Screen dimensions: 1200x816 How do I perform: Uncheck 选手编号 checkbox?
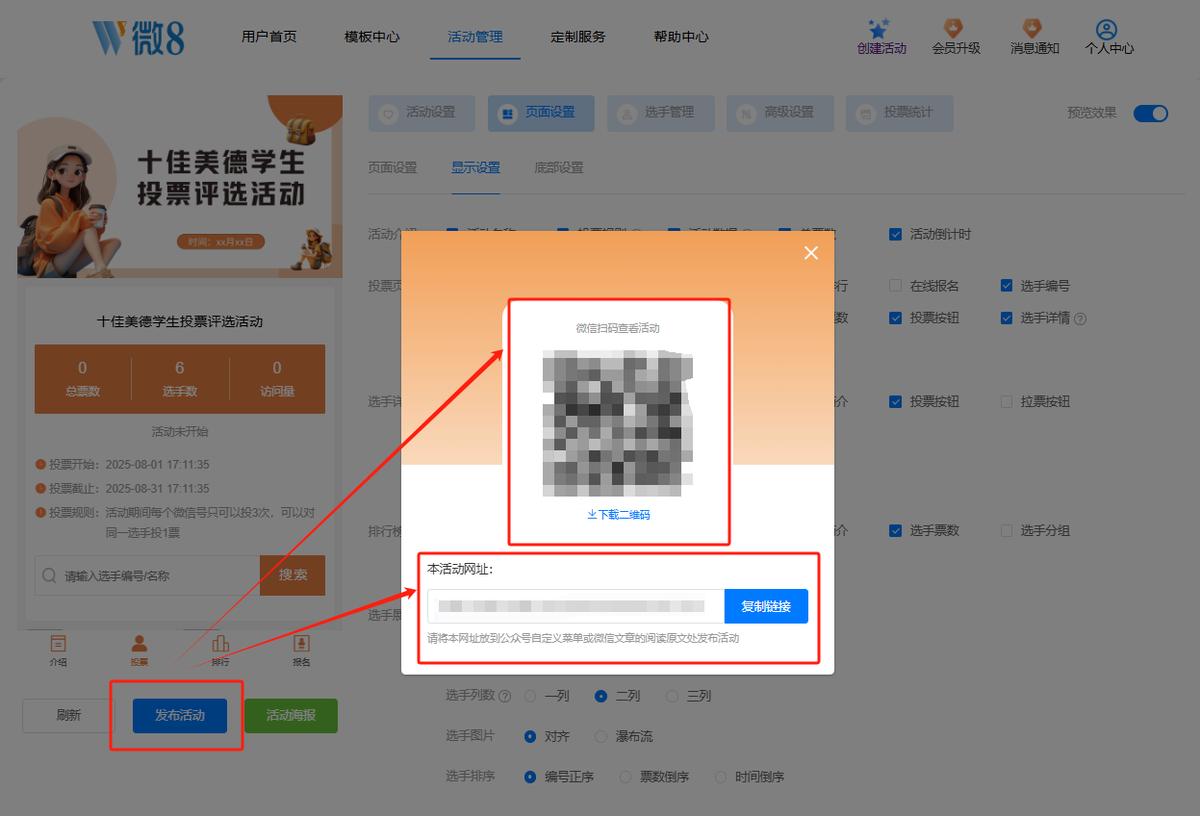click(x=1007, y=286)
